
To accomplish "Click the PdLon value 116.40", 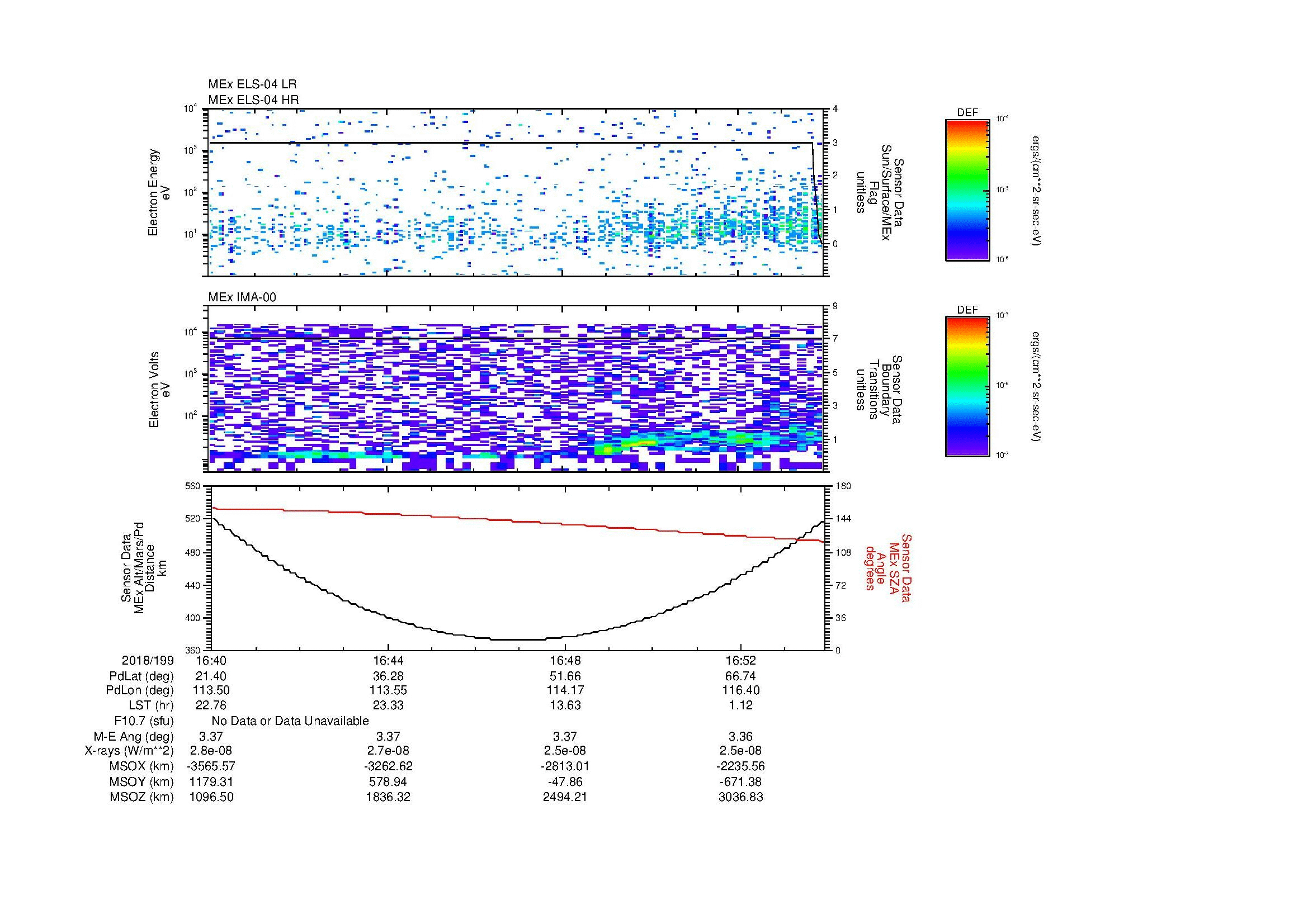I will point(740,690).
